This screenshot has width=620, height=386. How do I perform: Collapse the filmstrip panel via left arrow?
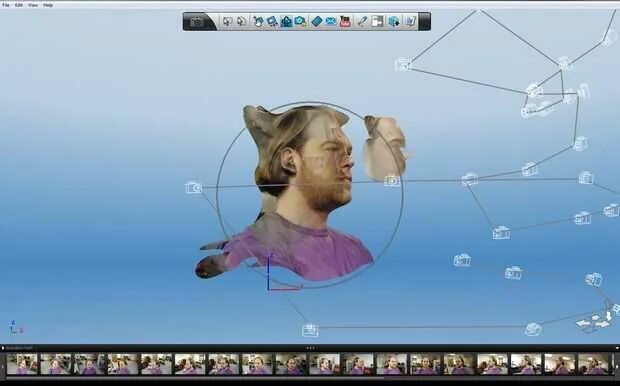pyautogui.click(x=3, y=348)
